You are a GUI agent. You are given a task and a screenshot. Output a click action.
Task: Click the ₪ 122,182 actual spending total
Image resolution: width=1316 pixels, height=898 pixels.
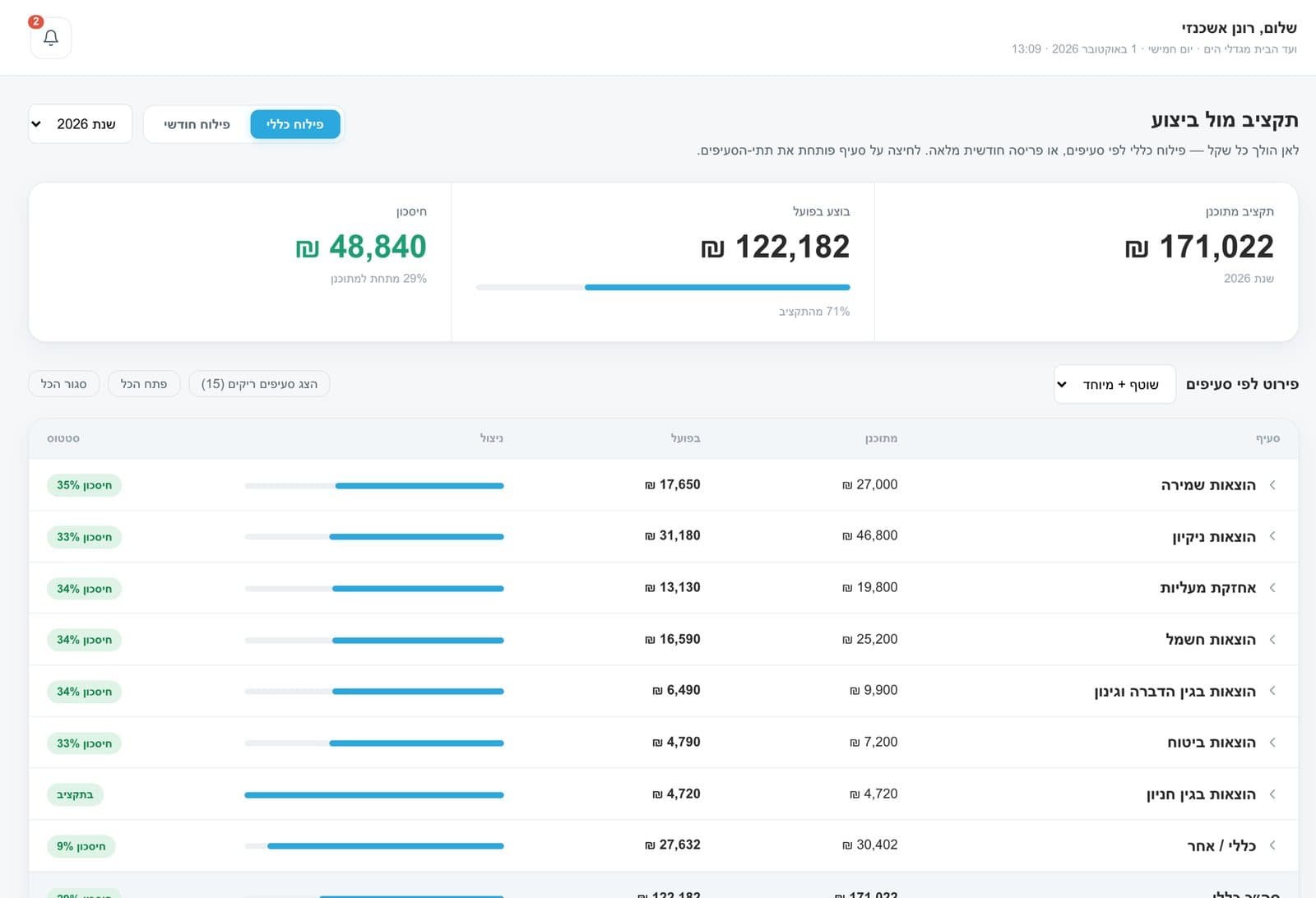(775, 247)
